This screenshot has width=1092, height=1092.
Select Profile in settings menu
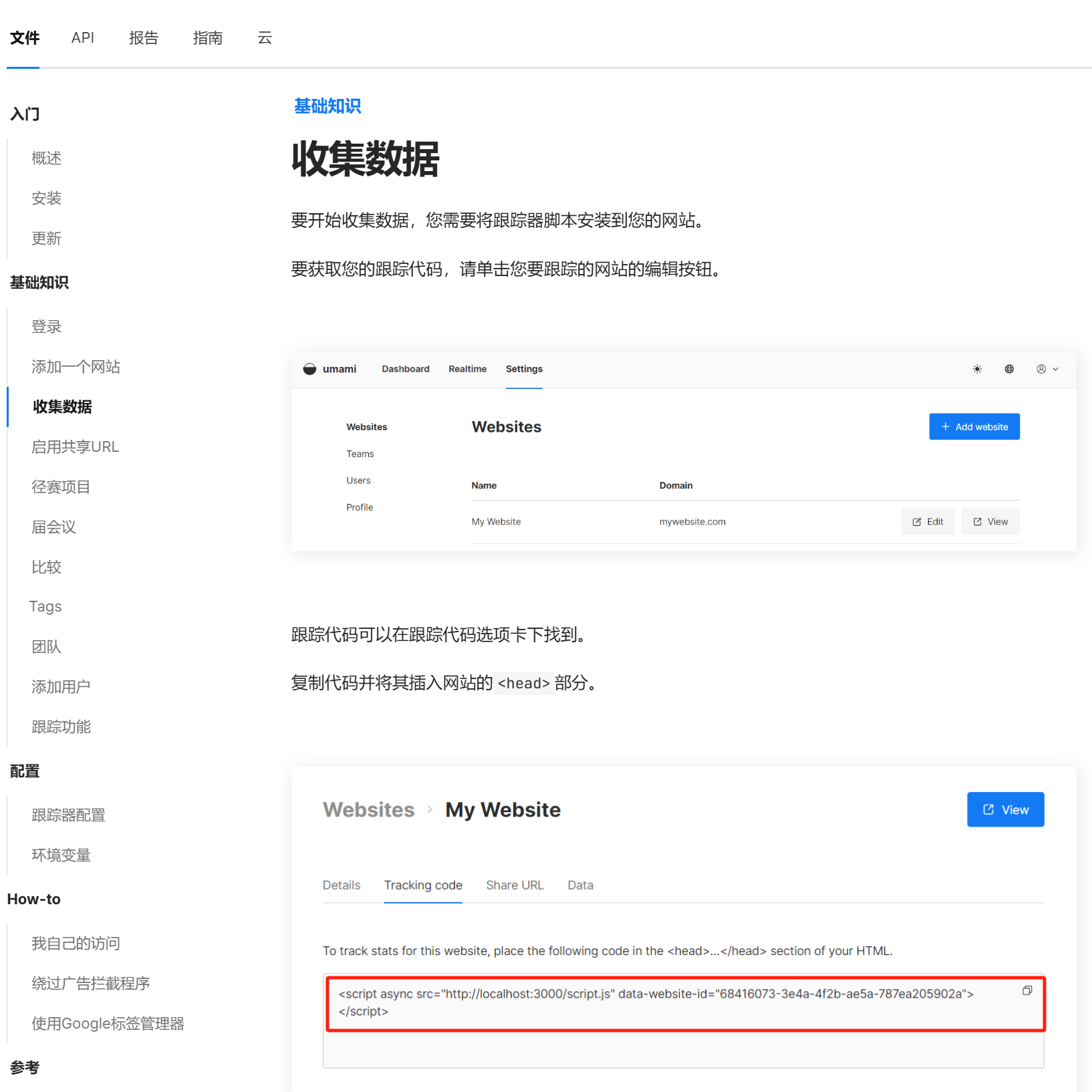pos(360,507)
